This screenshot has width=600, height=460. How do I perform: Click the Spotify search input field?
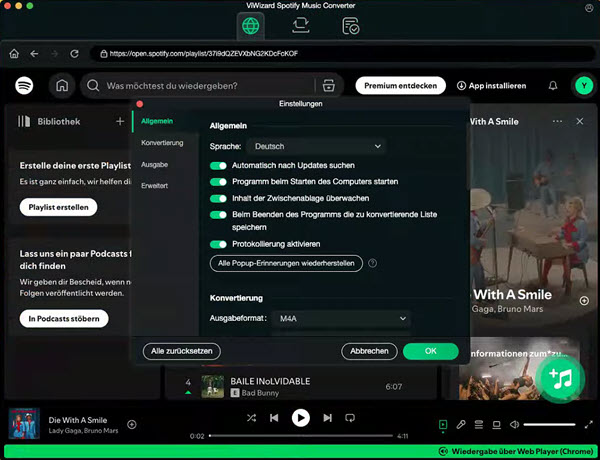[x=210, y=86]
